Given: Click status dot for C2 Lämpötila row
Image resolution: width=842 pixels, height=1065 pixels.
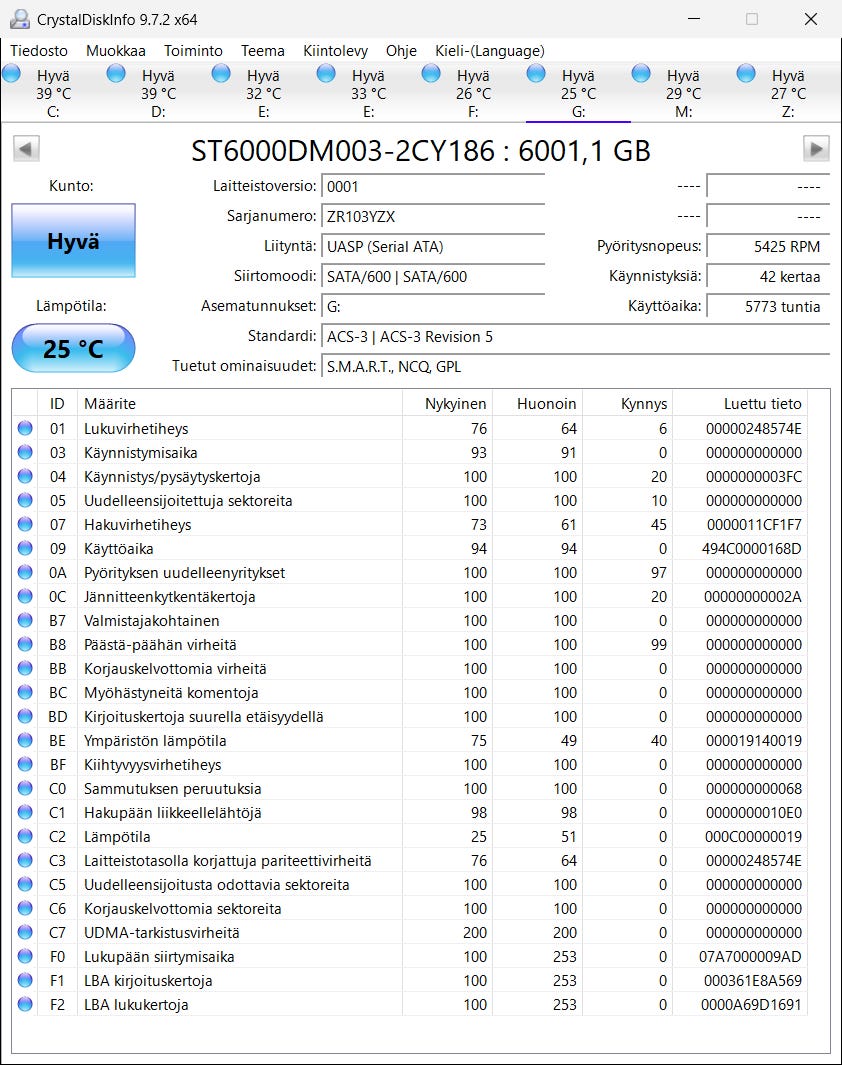Looking at the screenshot, I should pyautogui.click(x=25, y=836).
